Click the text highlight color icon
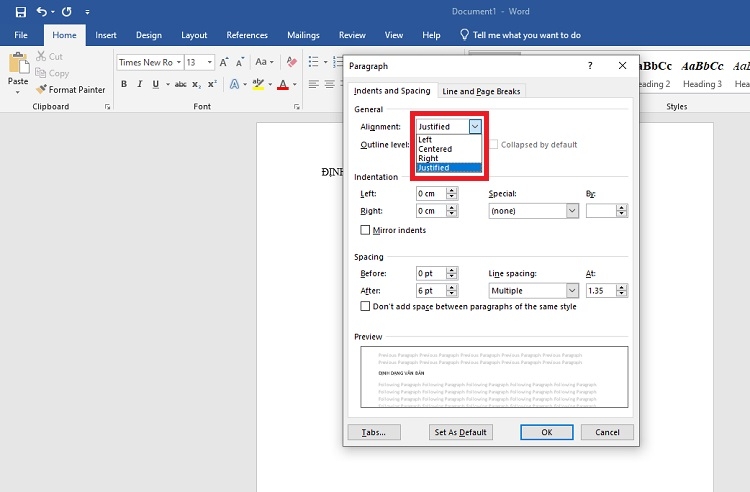This screenshot has height=492, width=750. 258,84
